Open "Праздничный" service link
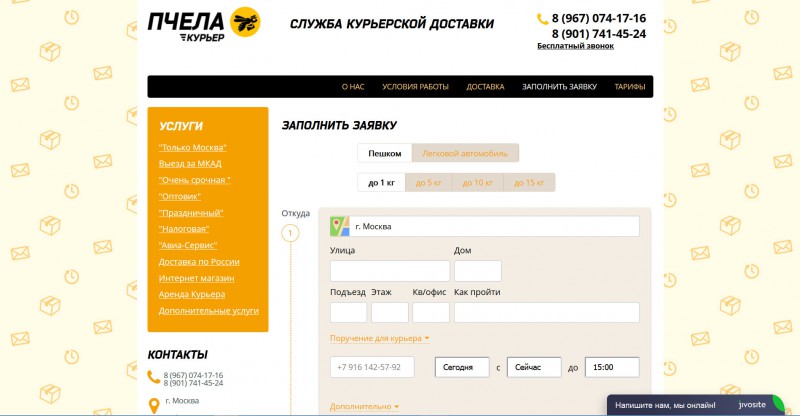 191,213
